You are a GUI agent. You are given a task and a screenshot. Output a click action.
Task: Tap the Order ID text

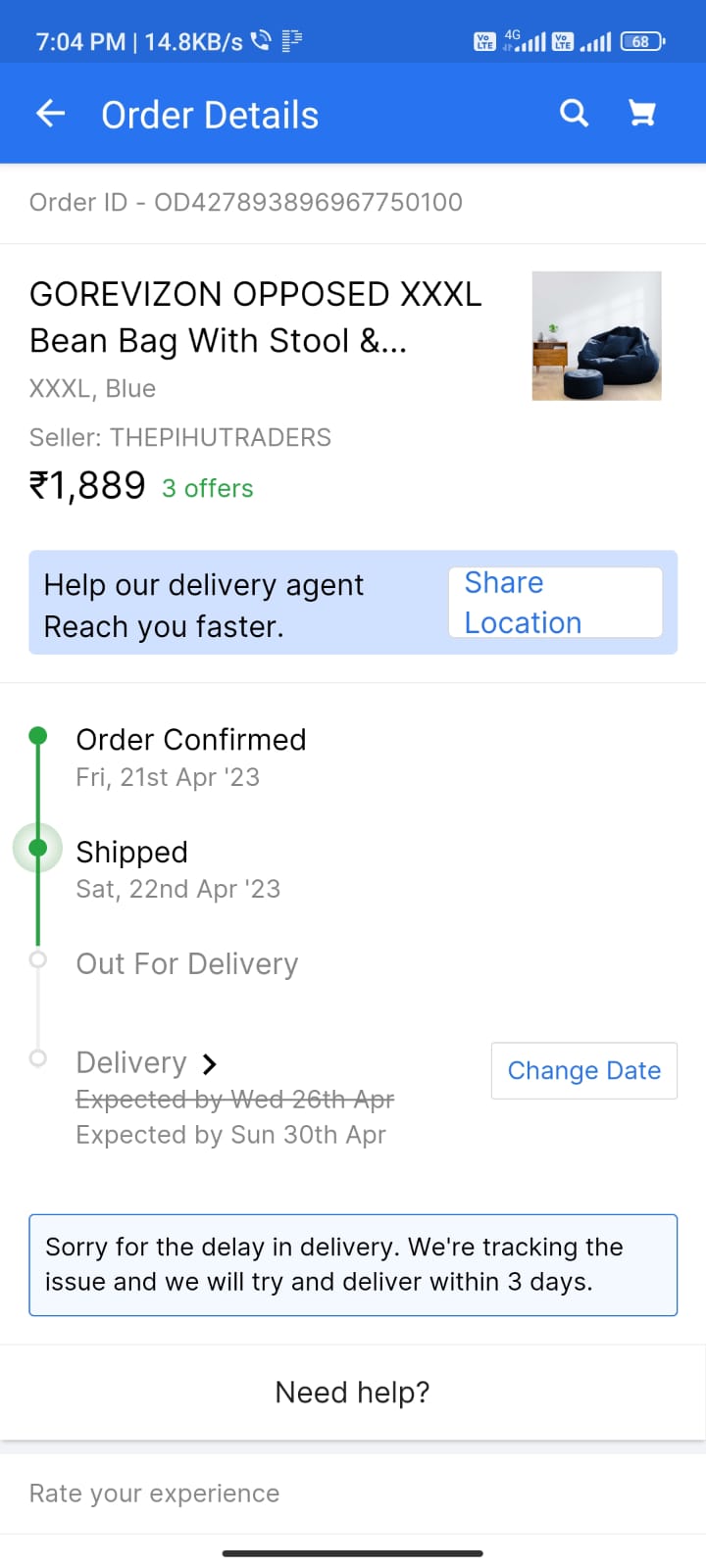246,203
